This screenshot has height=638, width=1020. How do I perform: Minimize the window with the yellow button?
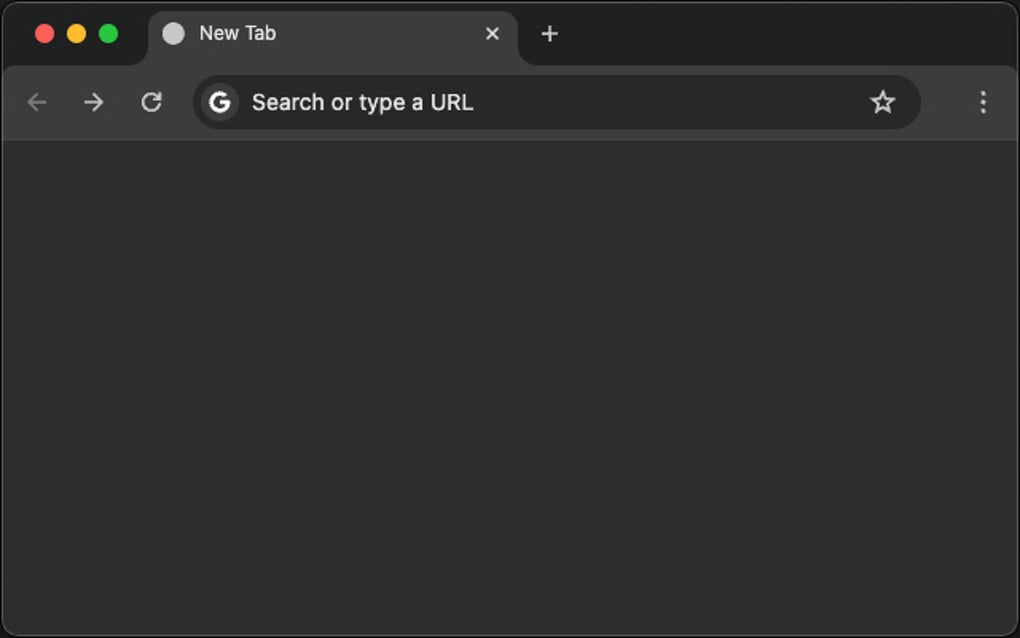point(75,32)
